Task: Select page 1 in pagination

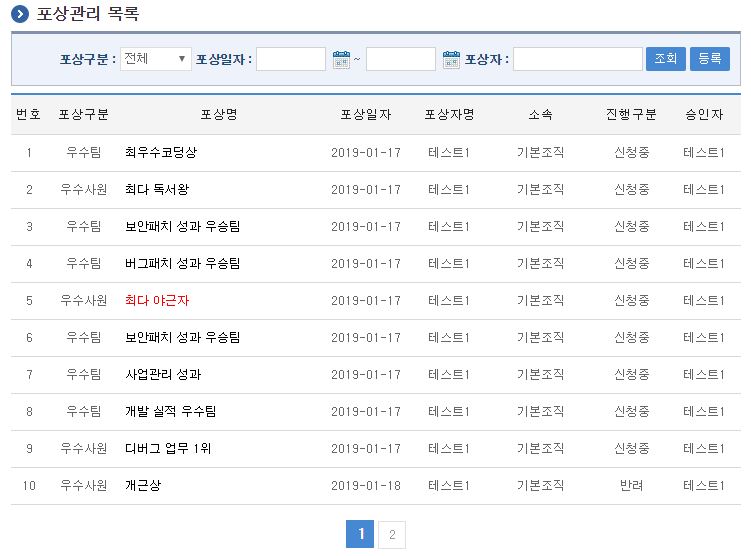Action: (360, 535)
